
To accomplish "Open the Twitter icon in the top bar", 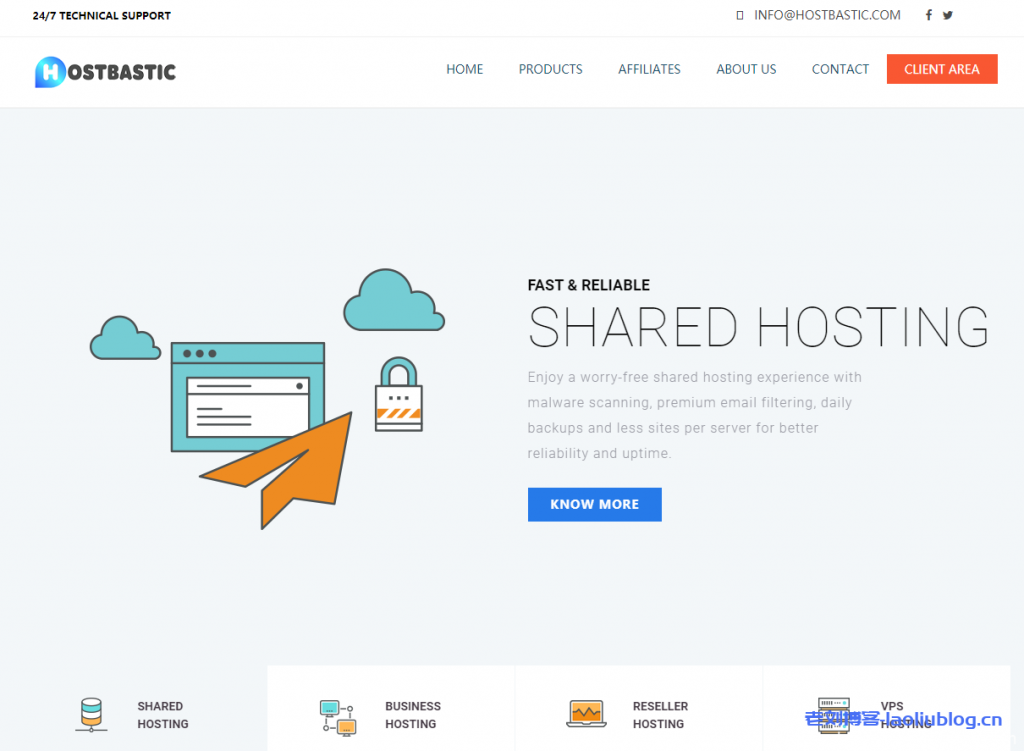I will pyautogui.click(x=948, y=15).
